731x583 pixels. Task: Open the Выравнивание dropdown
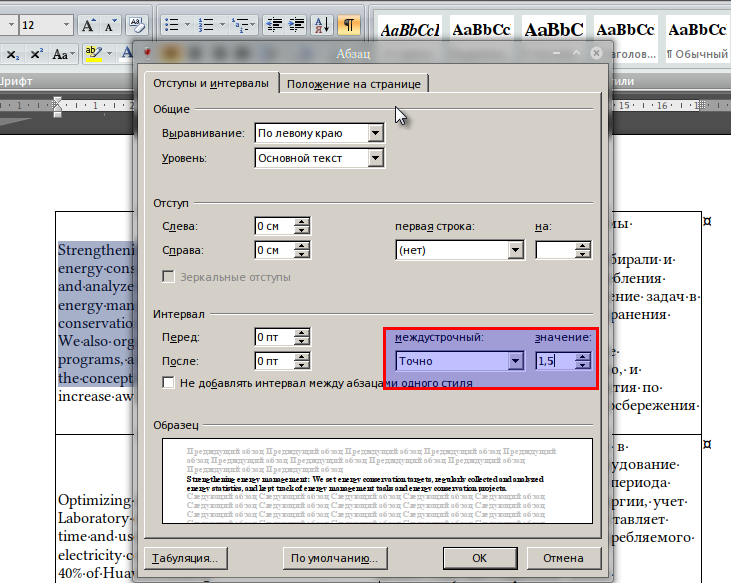376,133
